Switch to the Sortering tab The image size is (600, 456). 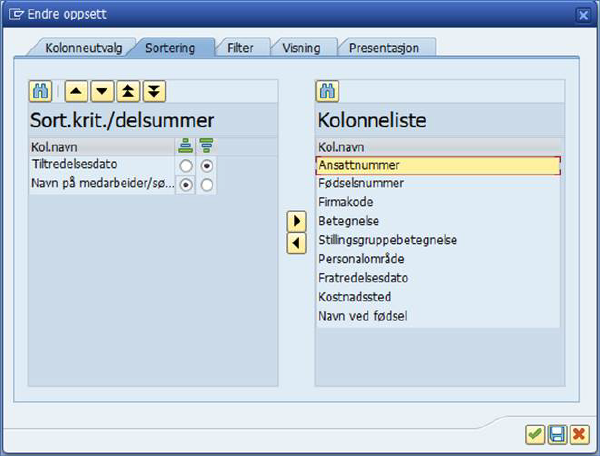pos(170,48)
